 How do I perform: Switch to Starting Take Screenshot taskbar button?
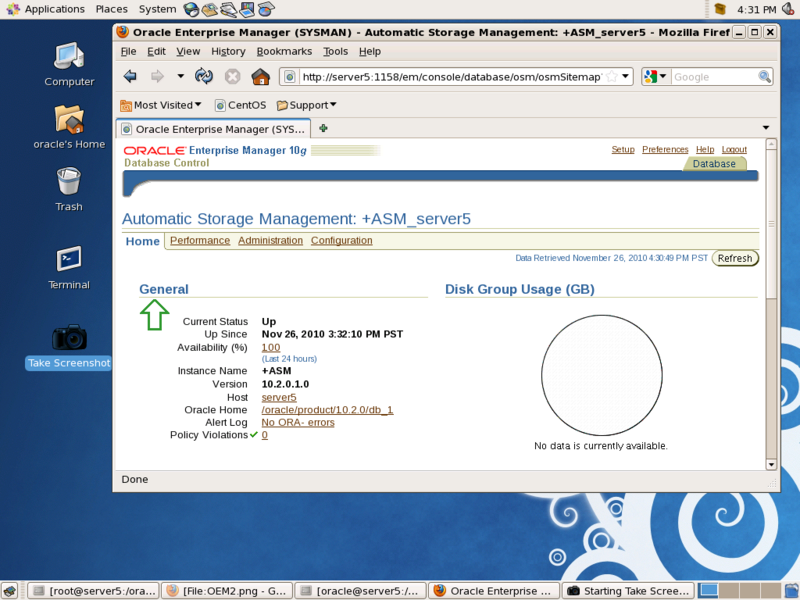pos(628,590)
